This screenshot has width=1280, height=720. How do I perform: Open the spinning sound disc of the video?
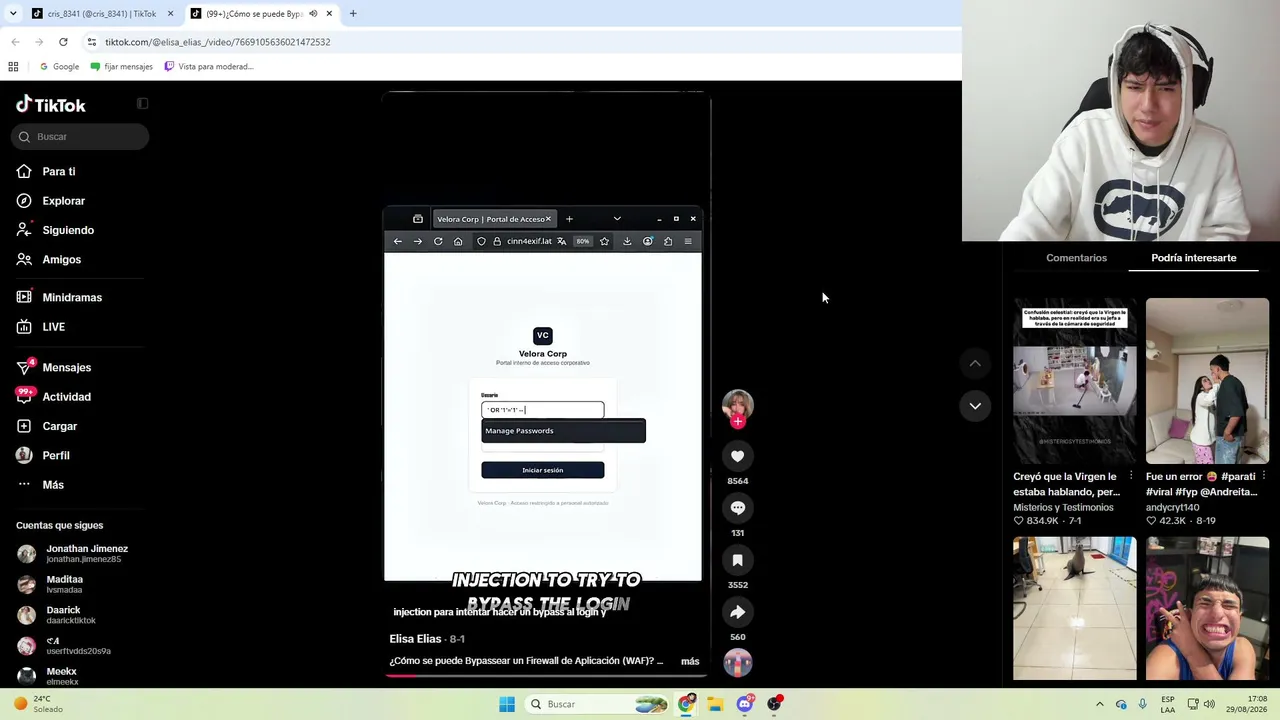738,662
